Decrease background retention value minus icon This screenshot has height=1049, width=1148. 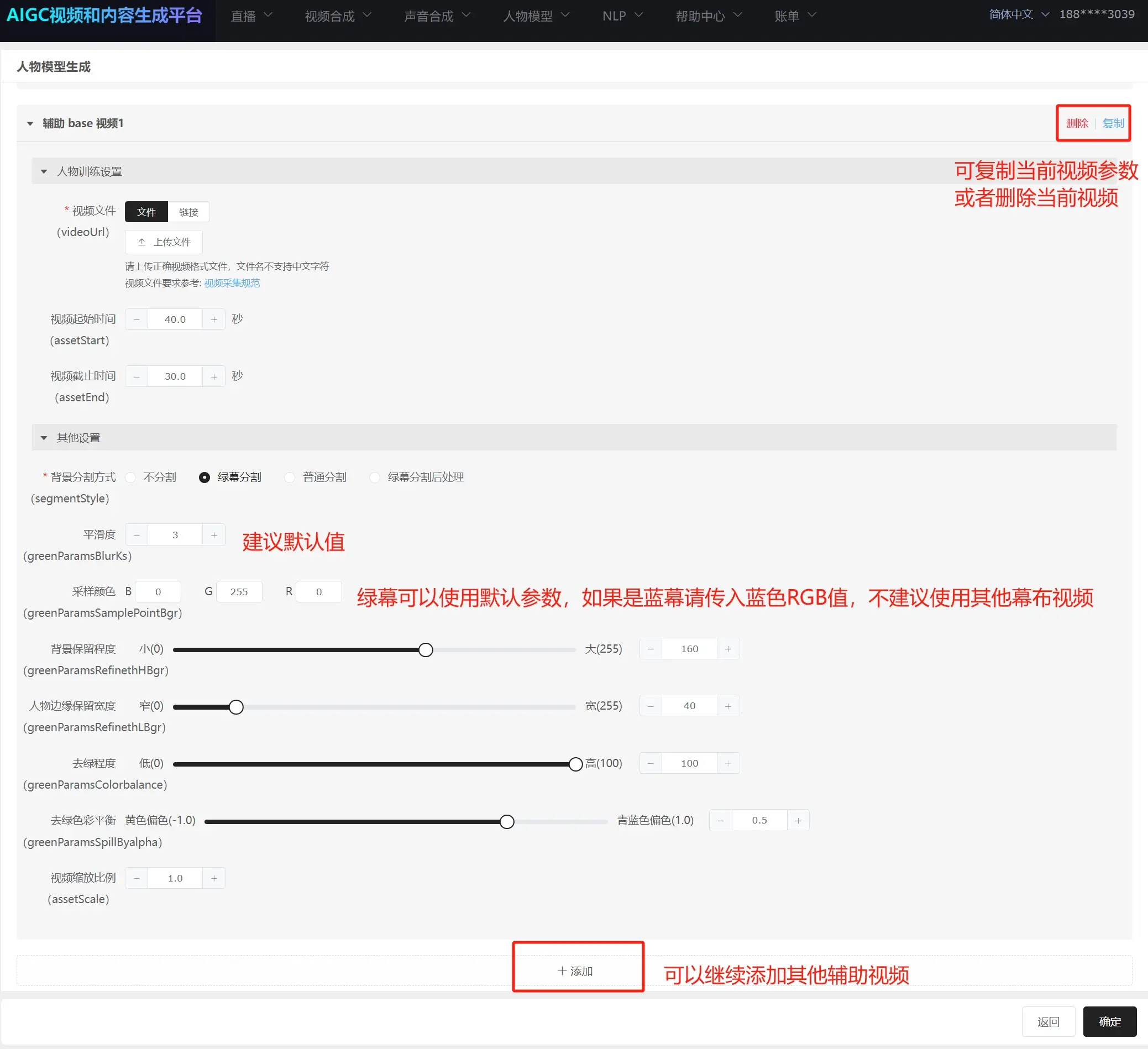(x=651, y=649)
